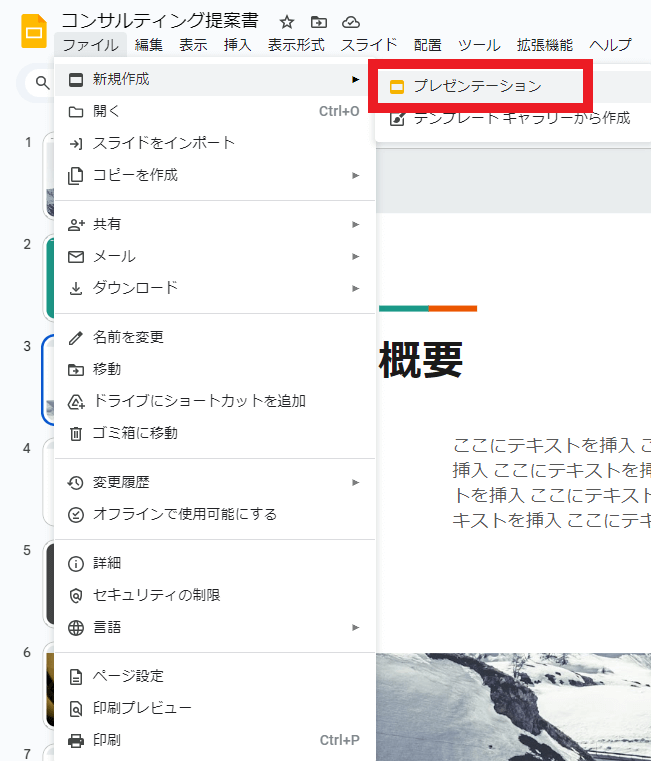Star the コンサルティング提案書 document

click(x=287, y=22)
